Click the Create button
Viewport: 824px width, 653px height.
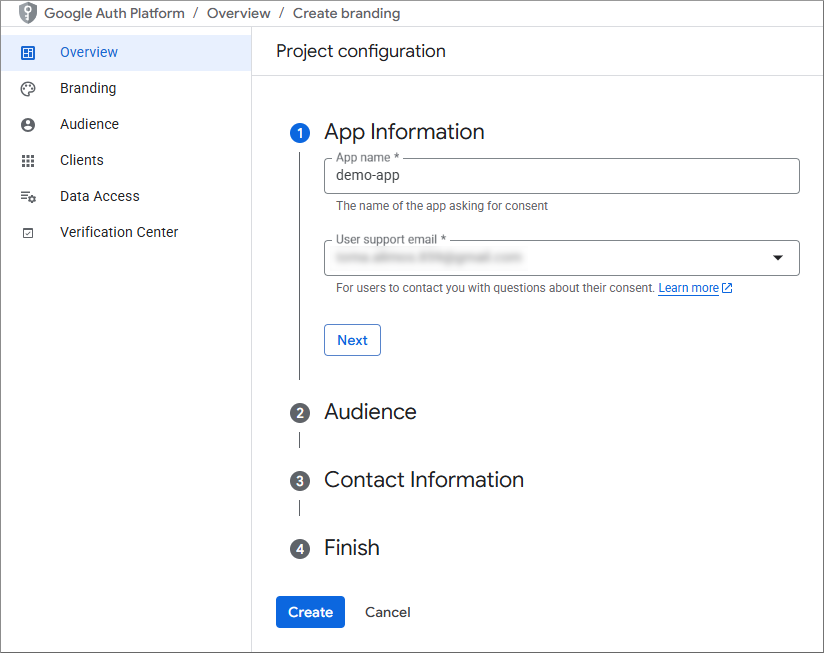pyautogui.click(x=310, y=612)
